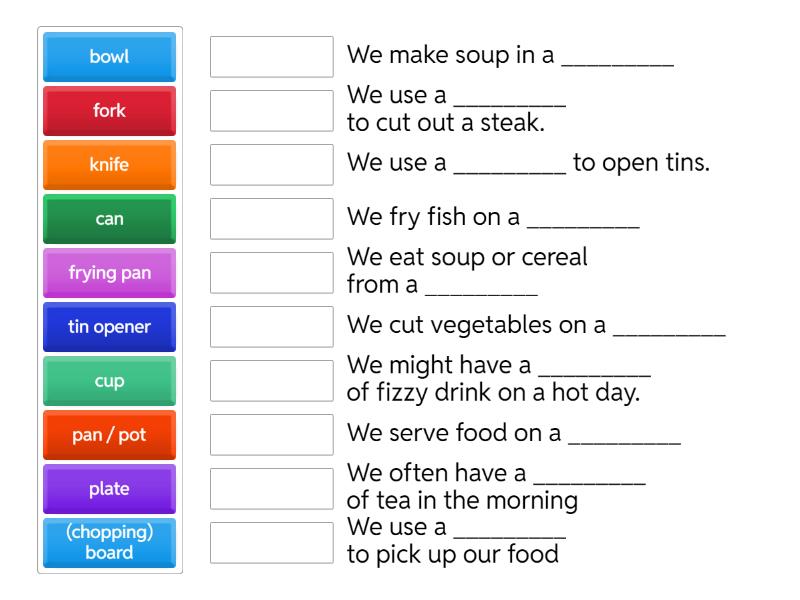This screenshot has width=800, height=600.
Task: Select the 'pan / pot' word tile
Action: point(107,435)
